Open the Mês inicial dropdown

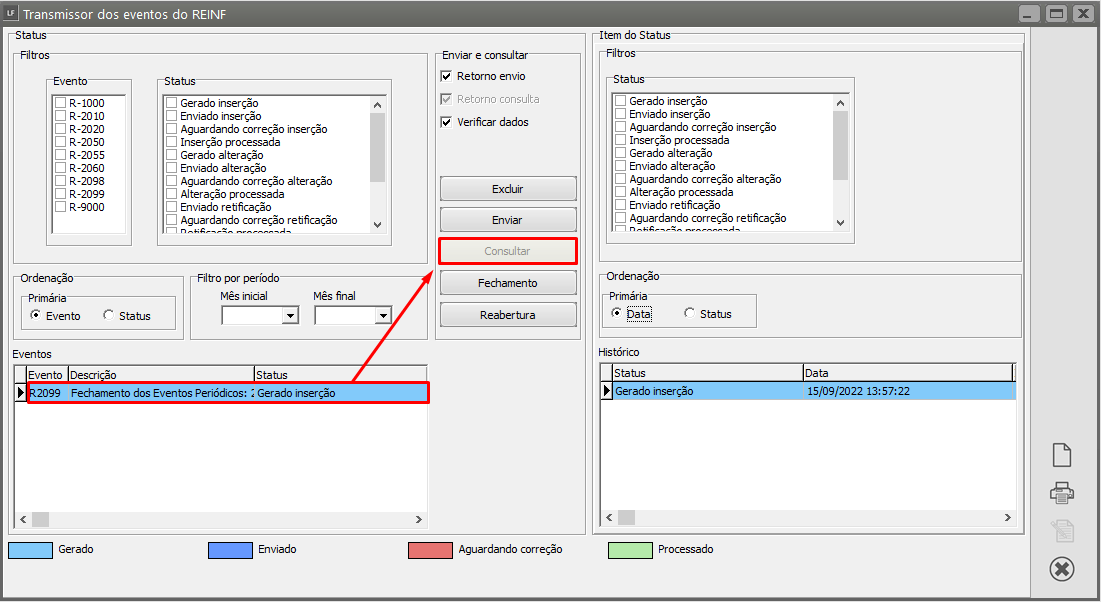[291, 316]
